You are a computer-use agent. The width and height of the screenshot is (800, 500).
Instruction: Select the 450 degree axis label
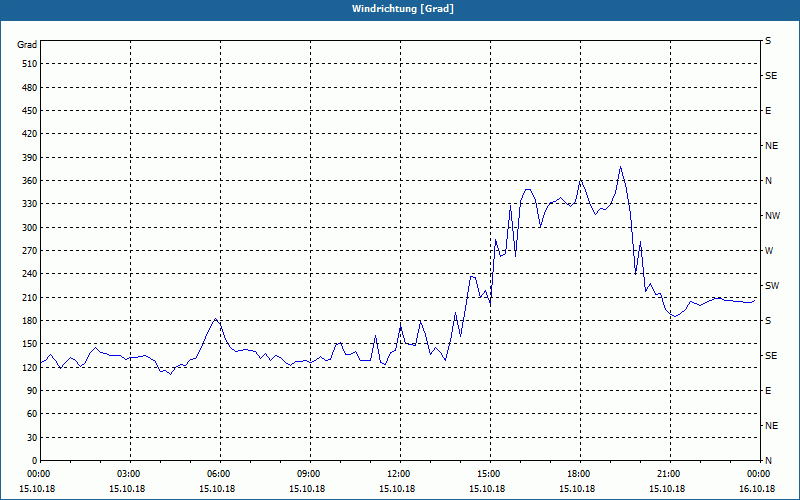tap(30, 111)
